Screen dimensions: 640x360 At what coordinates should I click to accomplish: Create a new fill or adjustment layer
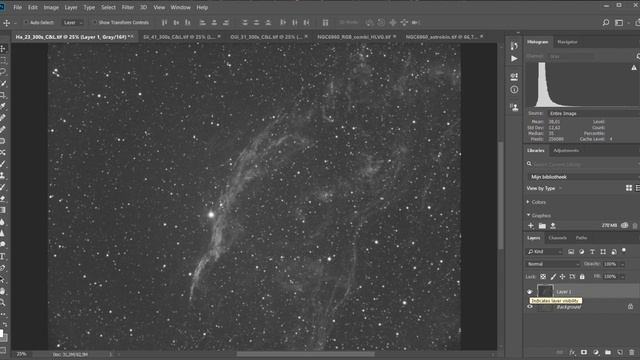pos(596,352)
